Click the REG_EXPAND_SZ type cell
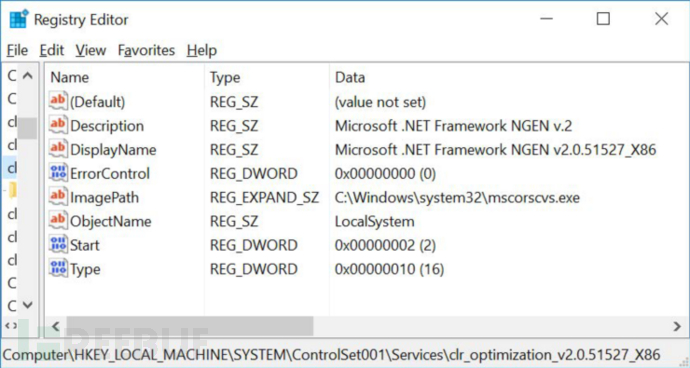The image size is (690, 368). tap(264, 198)
